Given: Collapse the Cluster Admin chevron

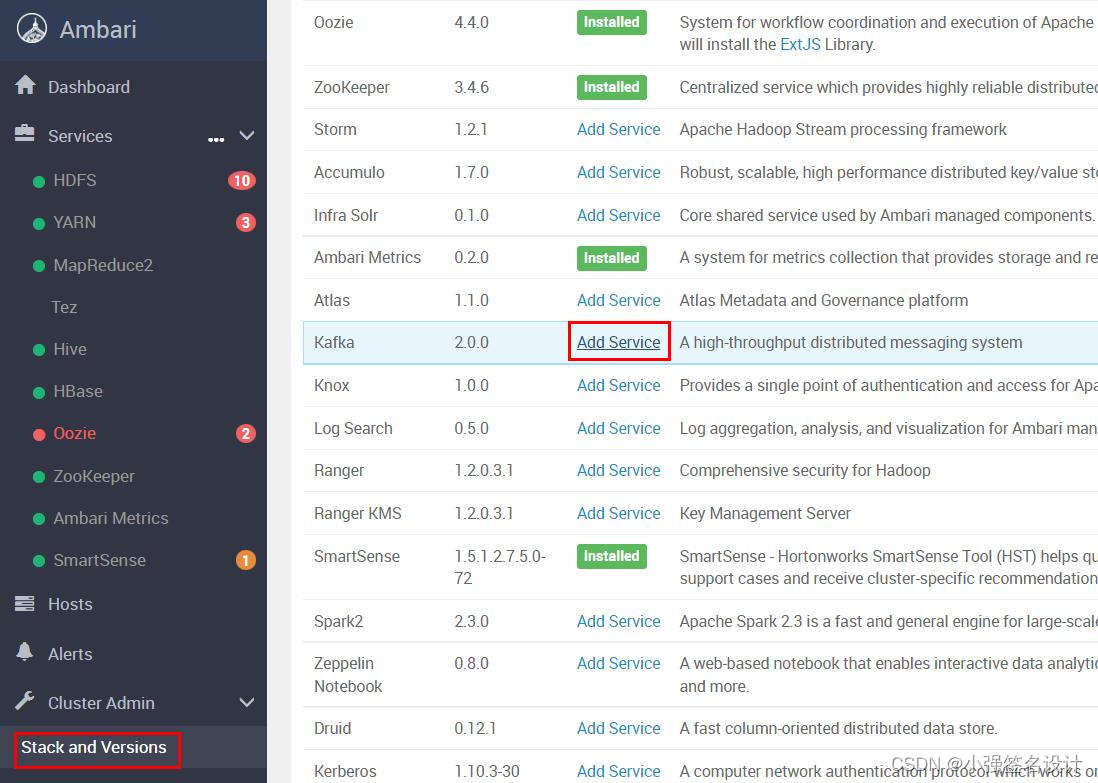Looking at the screenshot, I should 246,702.
